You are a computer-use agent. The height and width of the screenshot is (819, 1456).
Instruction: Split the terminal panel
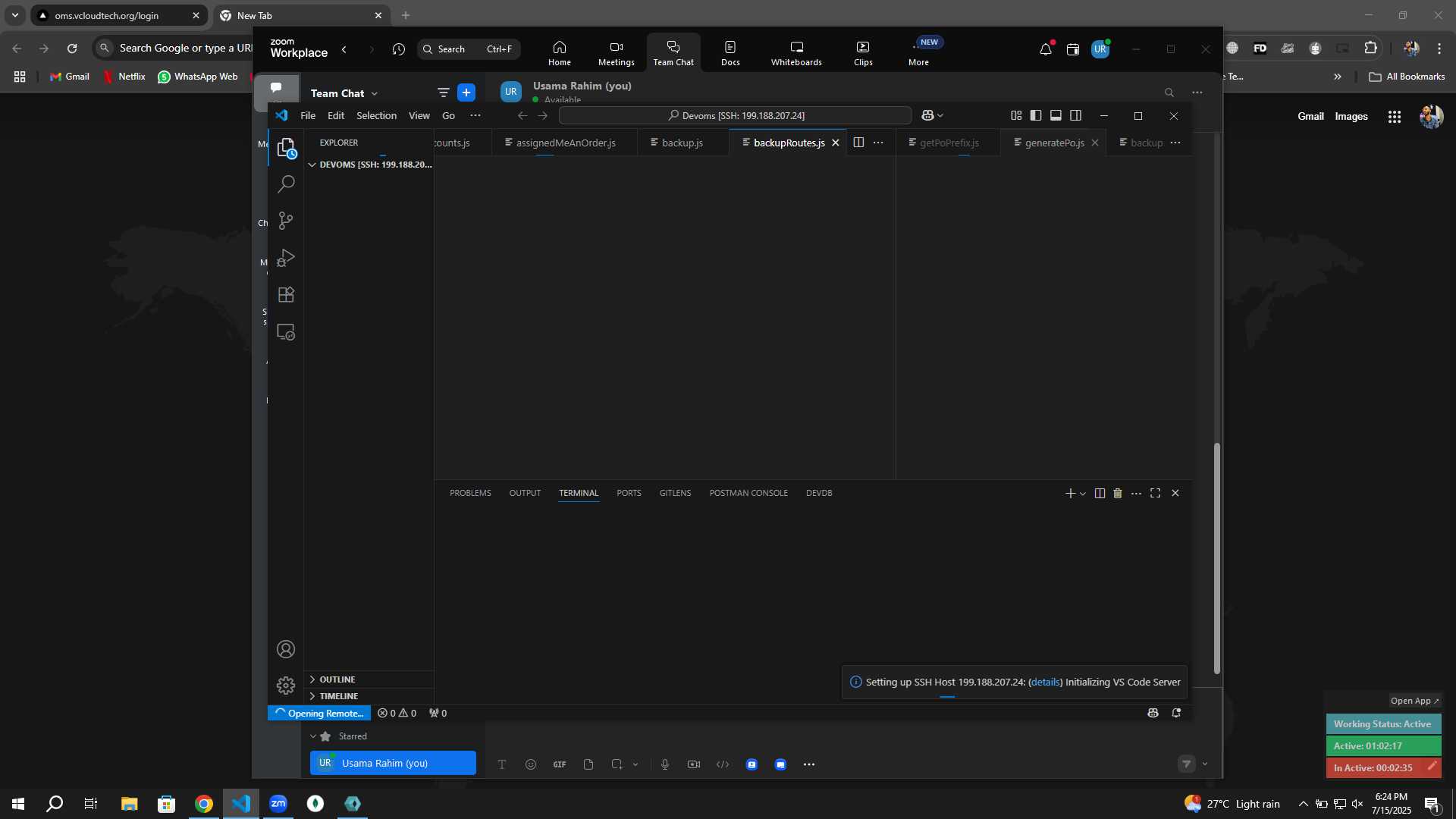tap(1100, 493)
